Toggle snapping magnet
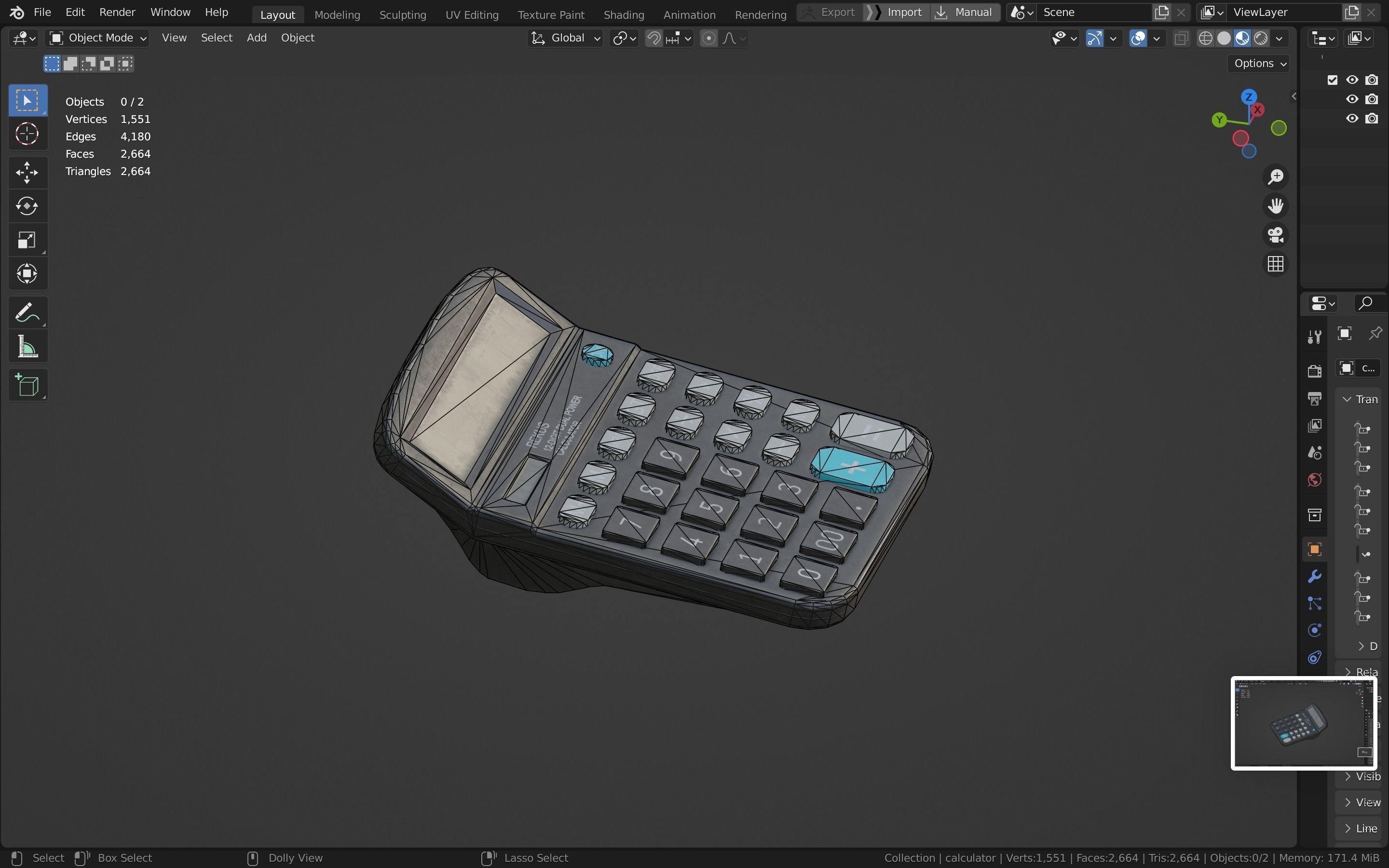1389x868 pixels. pyautogui.click(x=654, y=39)
